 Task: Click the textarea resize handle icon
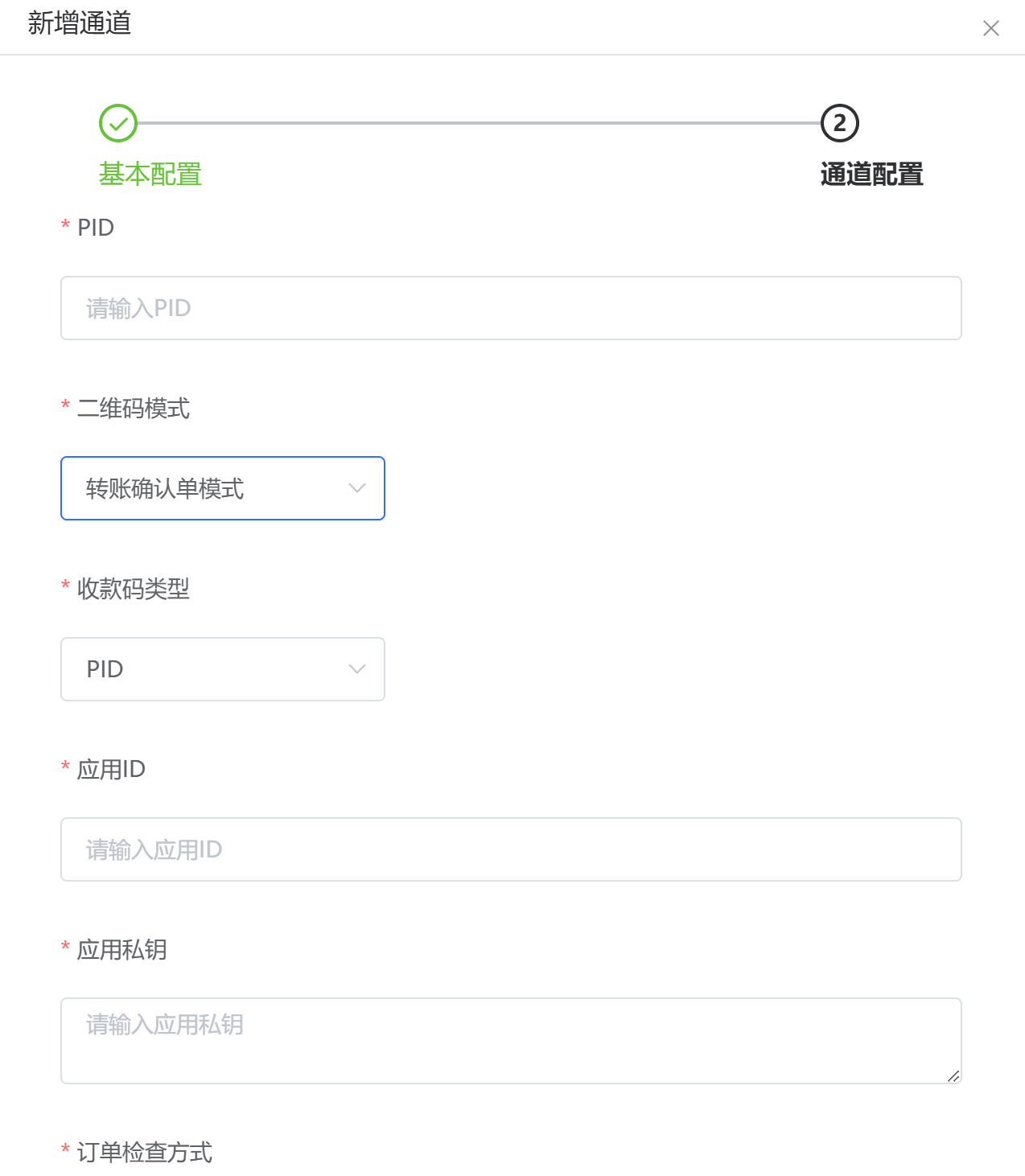click(x=953, y=1075)
